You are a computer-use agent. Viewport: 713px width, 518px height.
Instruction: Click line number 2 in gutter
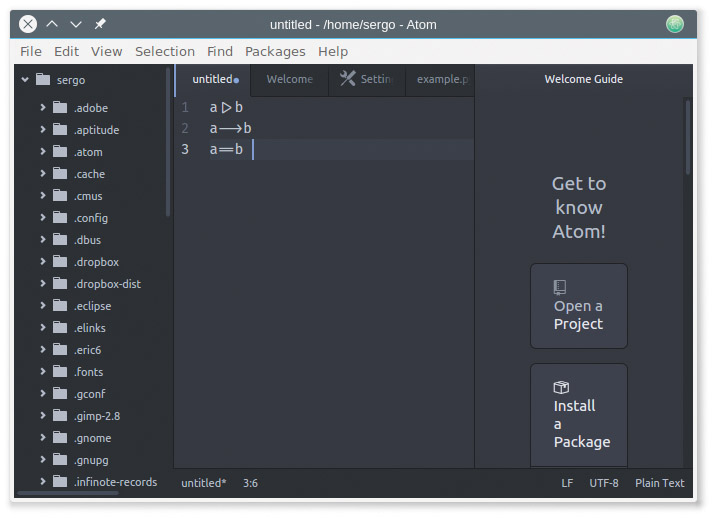[x=185, y=128]
